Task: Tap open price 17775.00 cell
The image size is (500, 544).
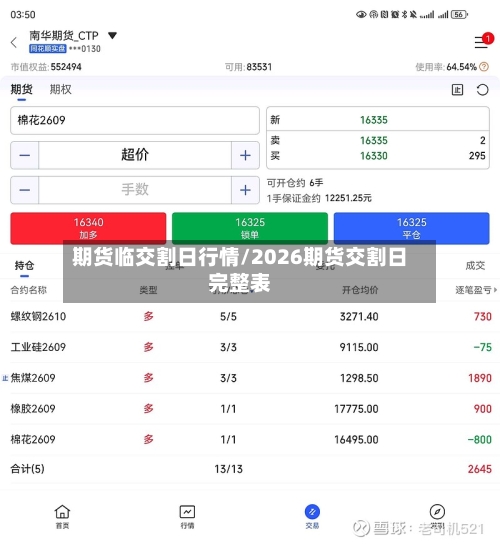Action: point(356,409)
